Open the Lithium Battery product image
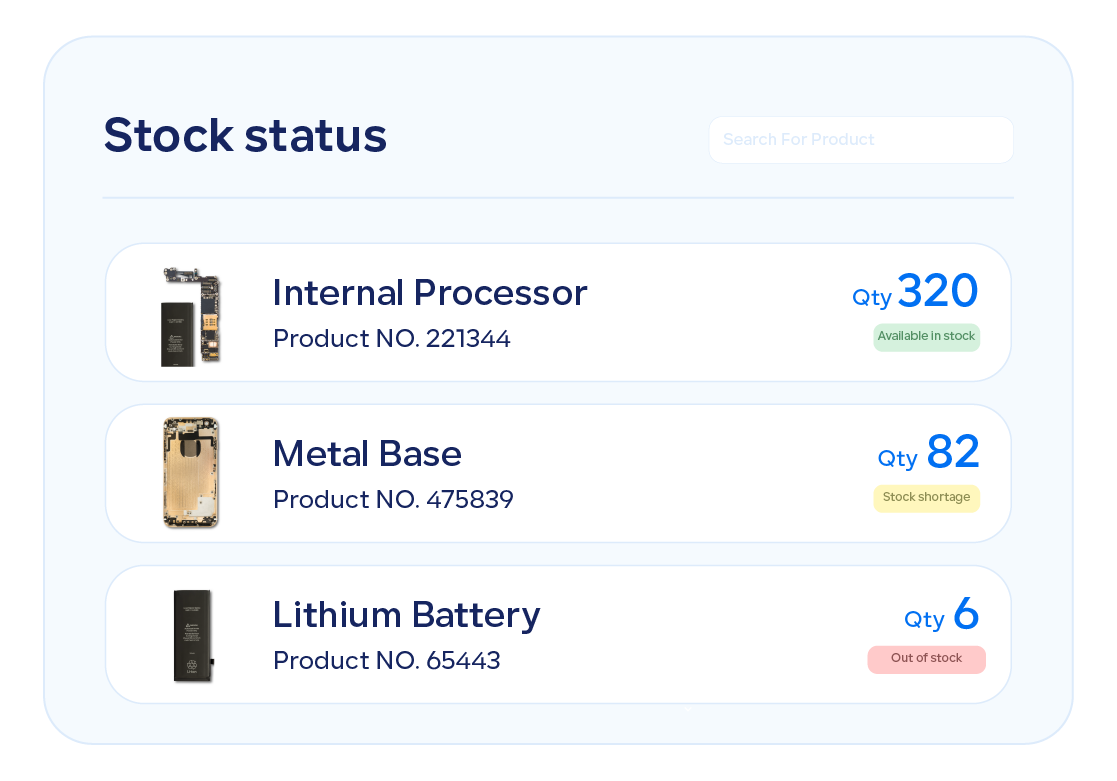This screenshot has height=781, width=1117. click(x=193, y=636)
